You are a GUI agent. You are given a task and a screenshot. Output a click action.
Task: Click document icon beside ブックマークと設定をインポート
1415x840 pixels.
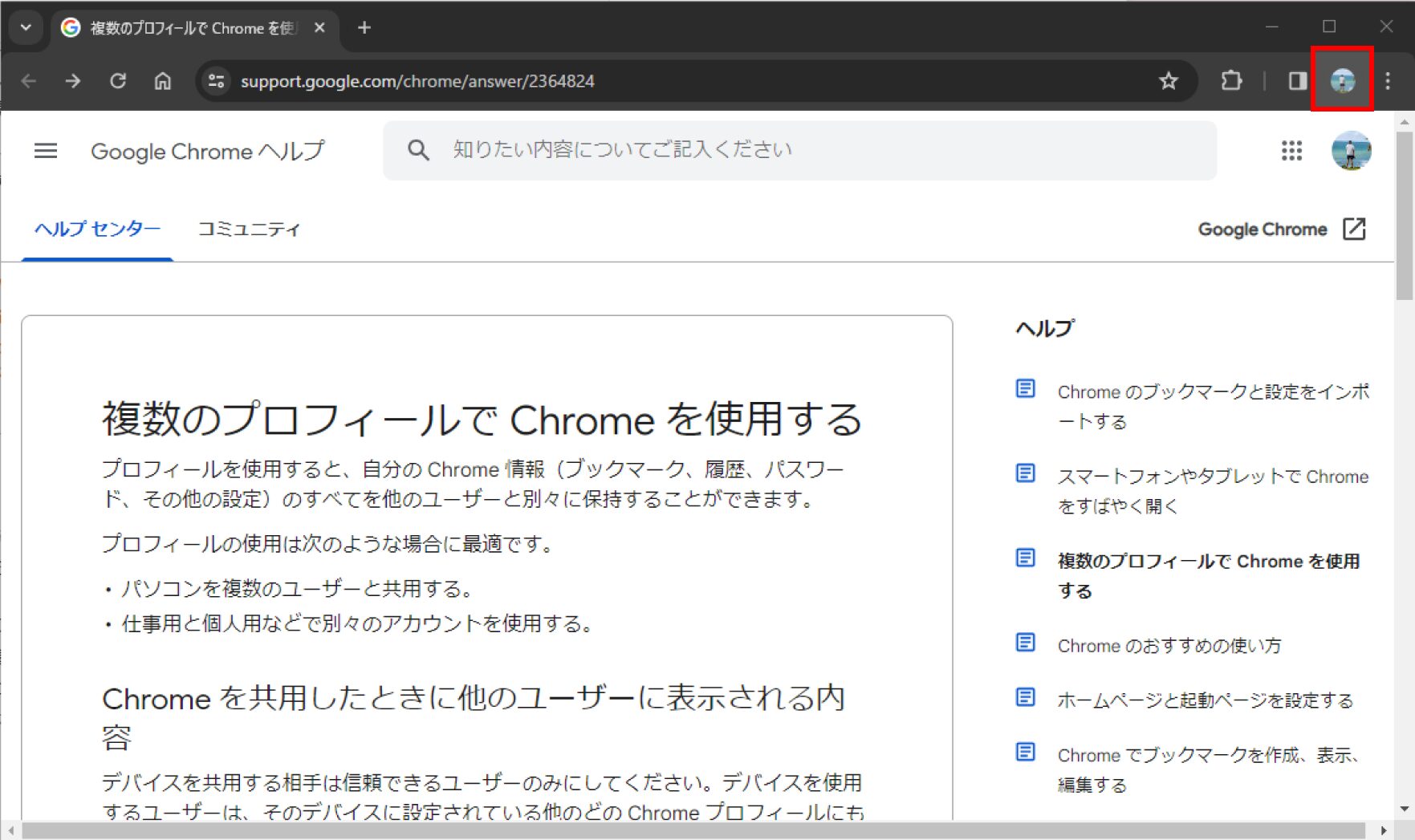coord(1026,389)
